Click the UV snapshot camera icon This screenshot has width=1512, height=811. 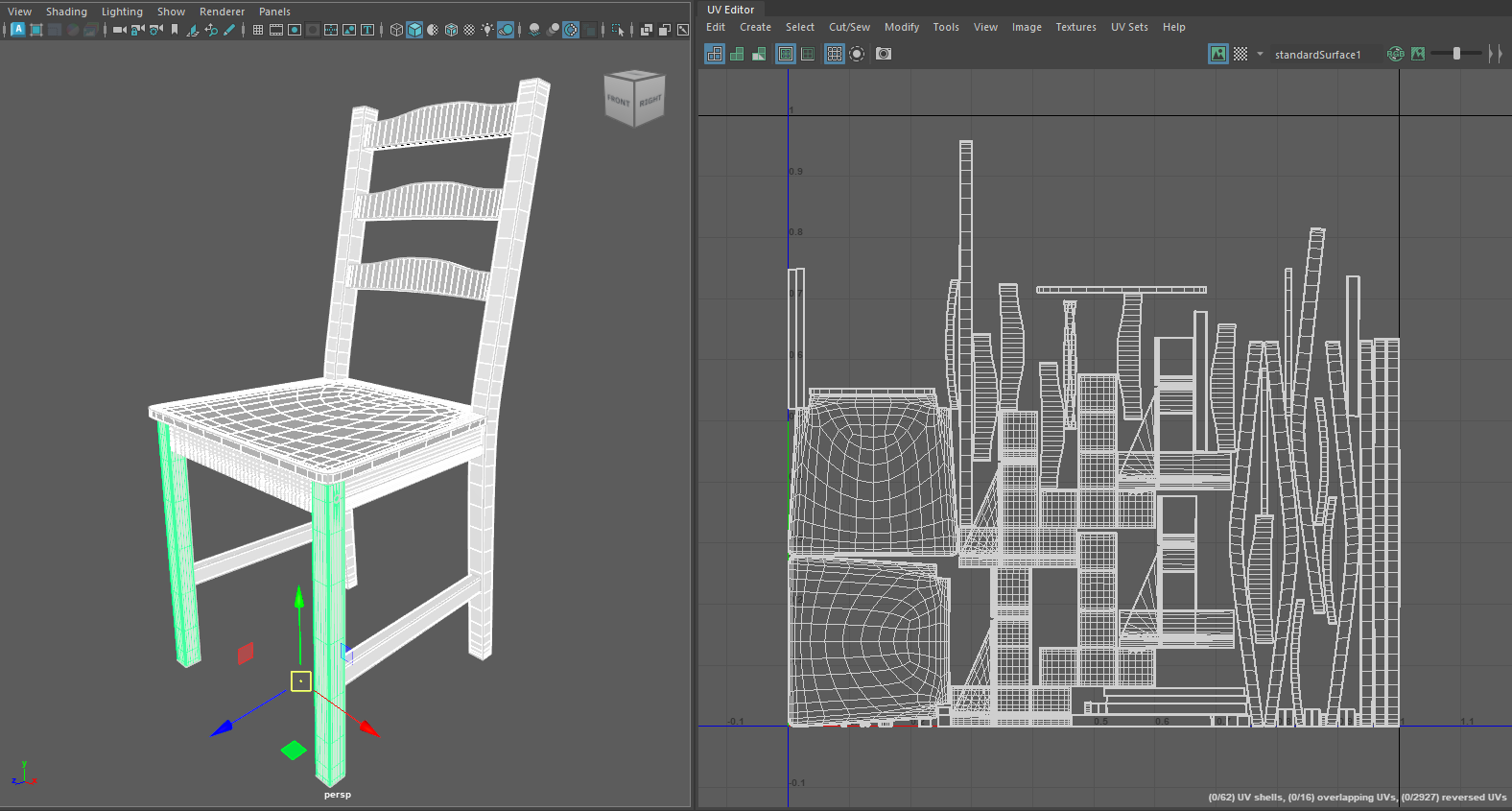(884, 54)
